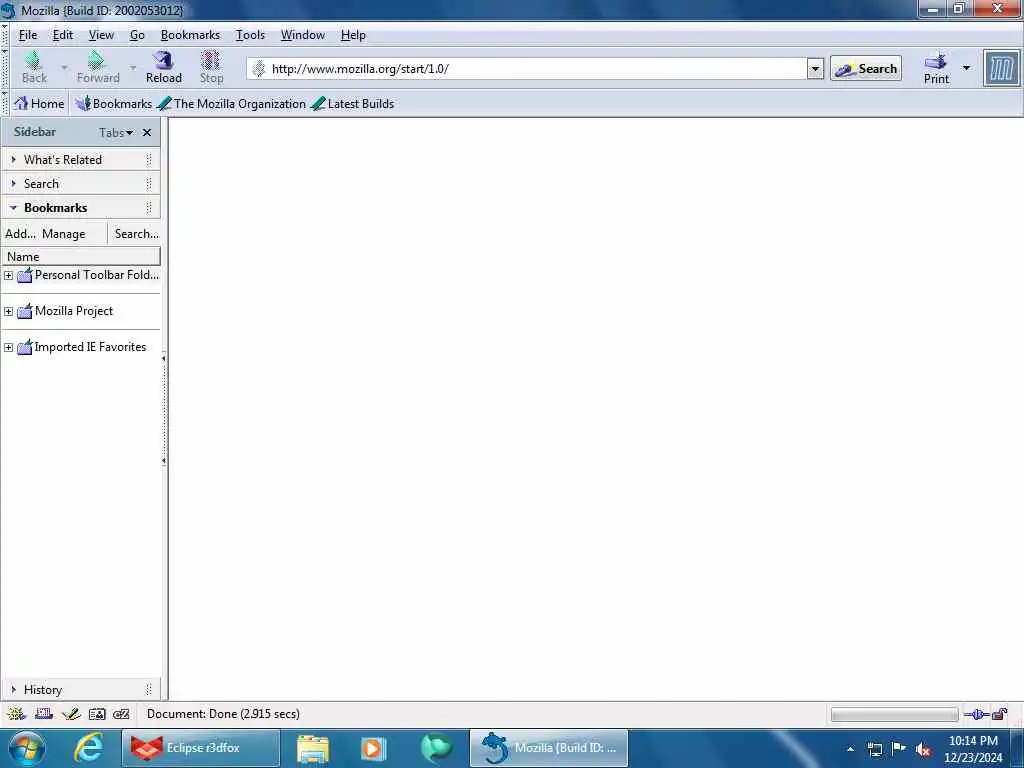Click the Stop loading icon
This screenshot has height=768, width=1024.
(x=211, y=67)
